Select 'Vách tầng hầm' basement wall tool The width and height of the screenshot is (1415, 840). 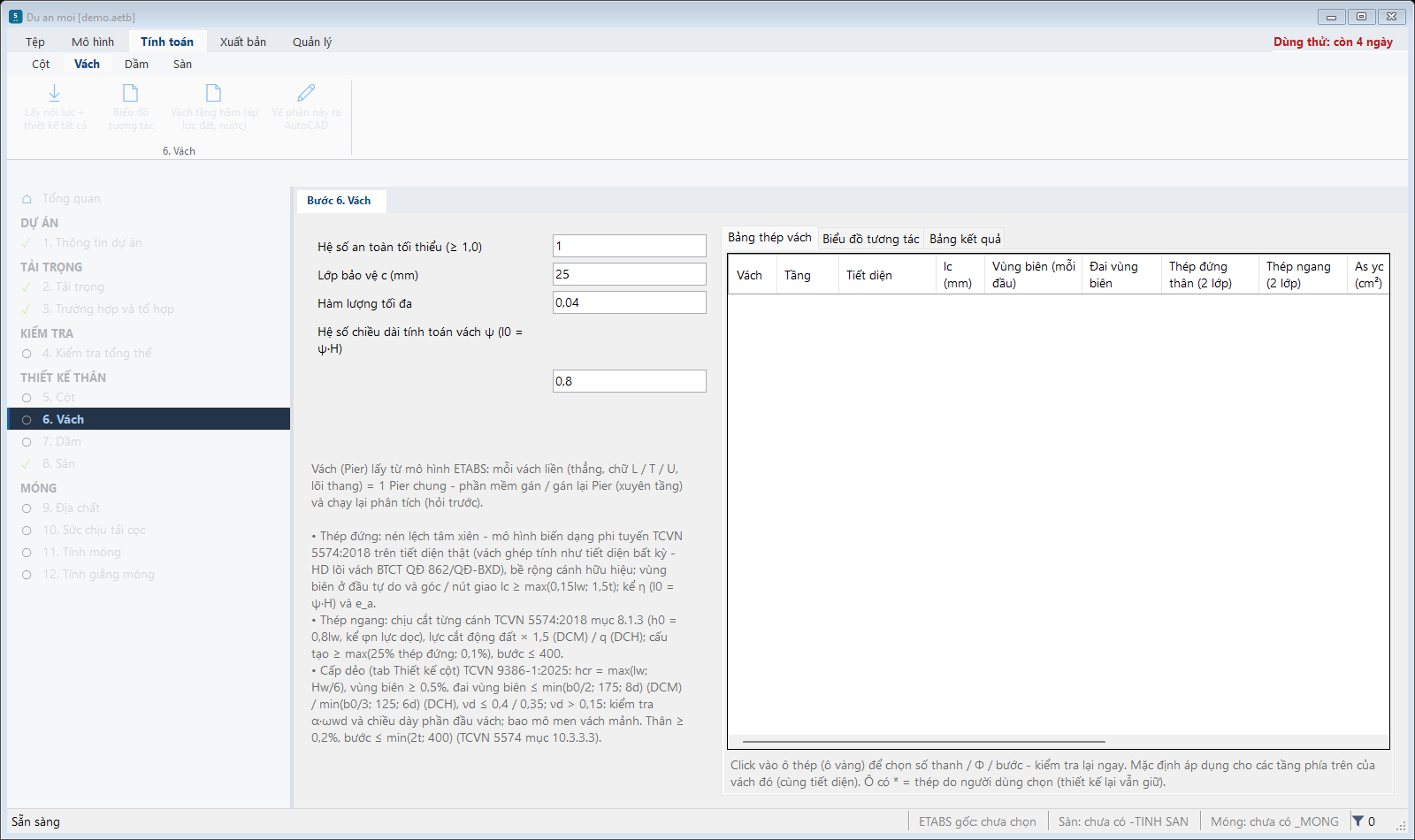214,108
